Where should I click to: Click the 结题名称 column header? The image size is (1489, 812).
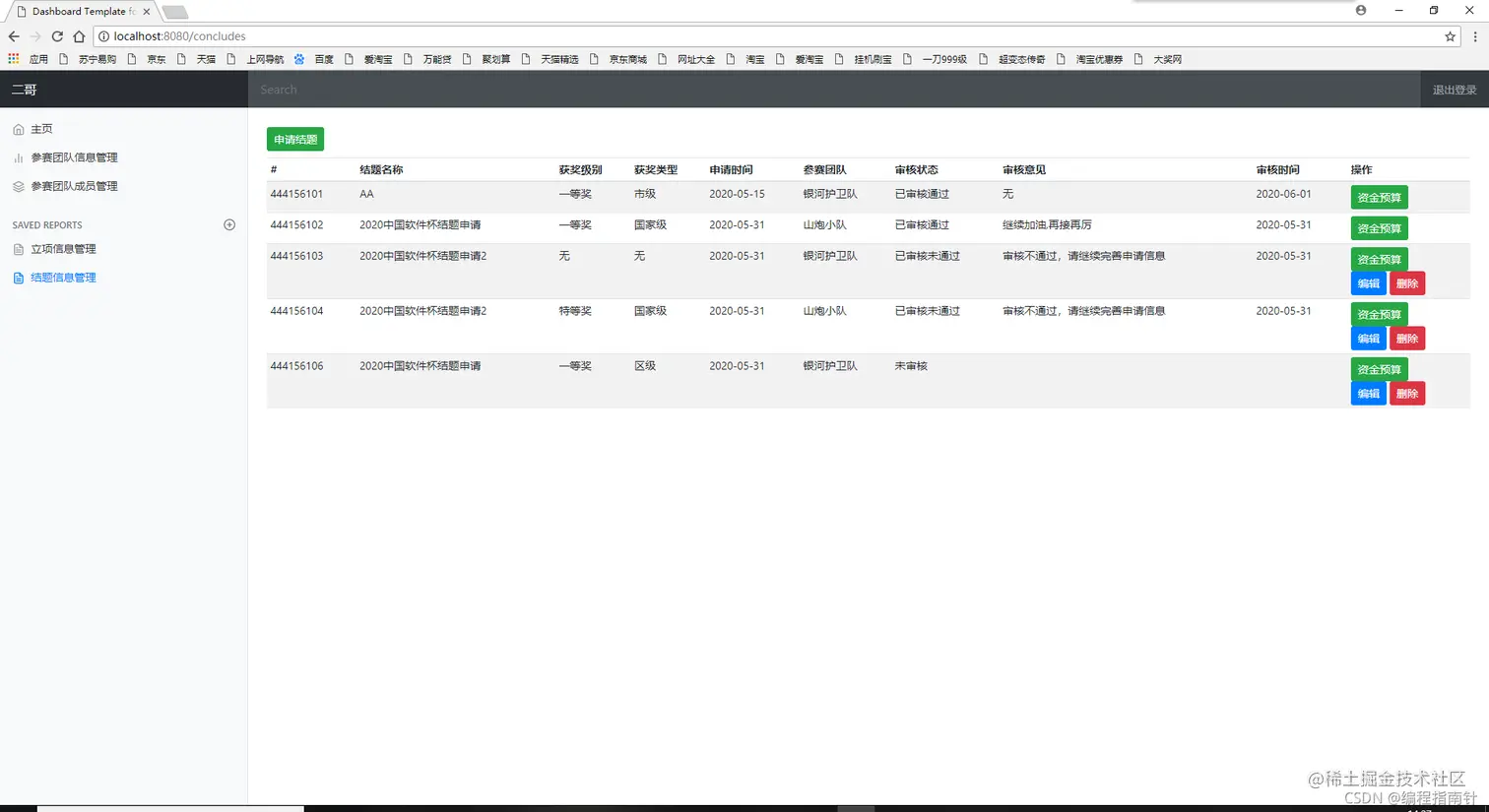pyautogui.click(x=381, y=169)
